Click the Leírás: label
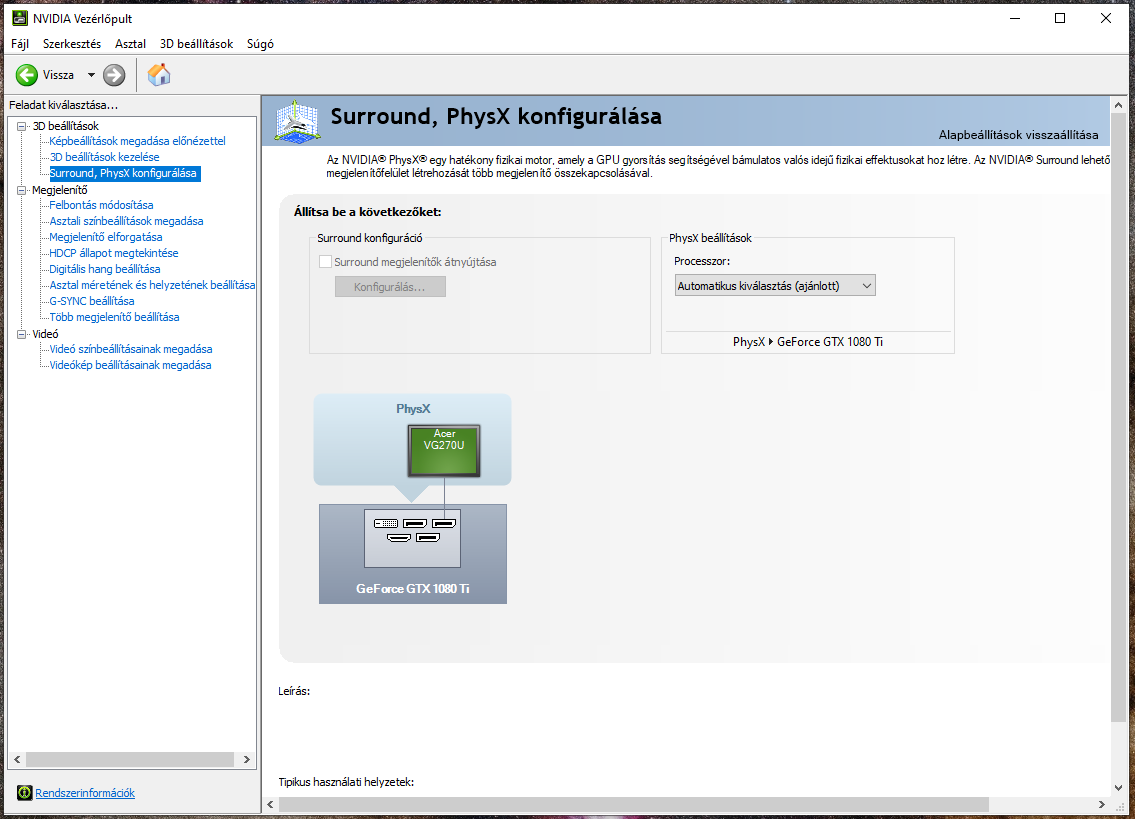1135x819 pixels. 294,691
